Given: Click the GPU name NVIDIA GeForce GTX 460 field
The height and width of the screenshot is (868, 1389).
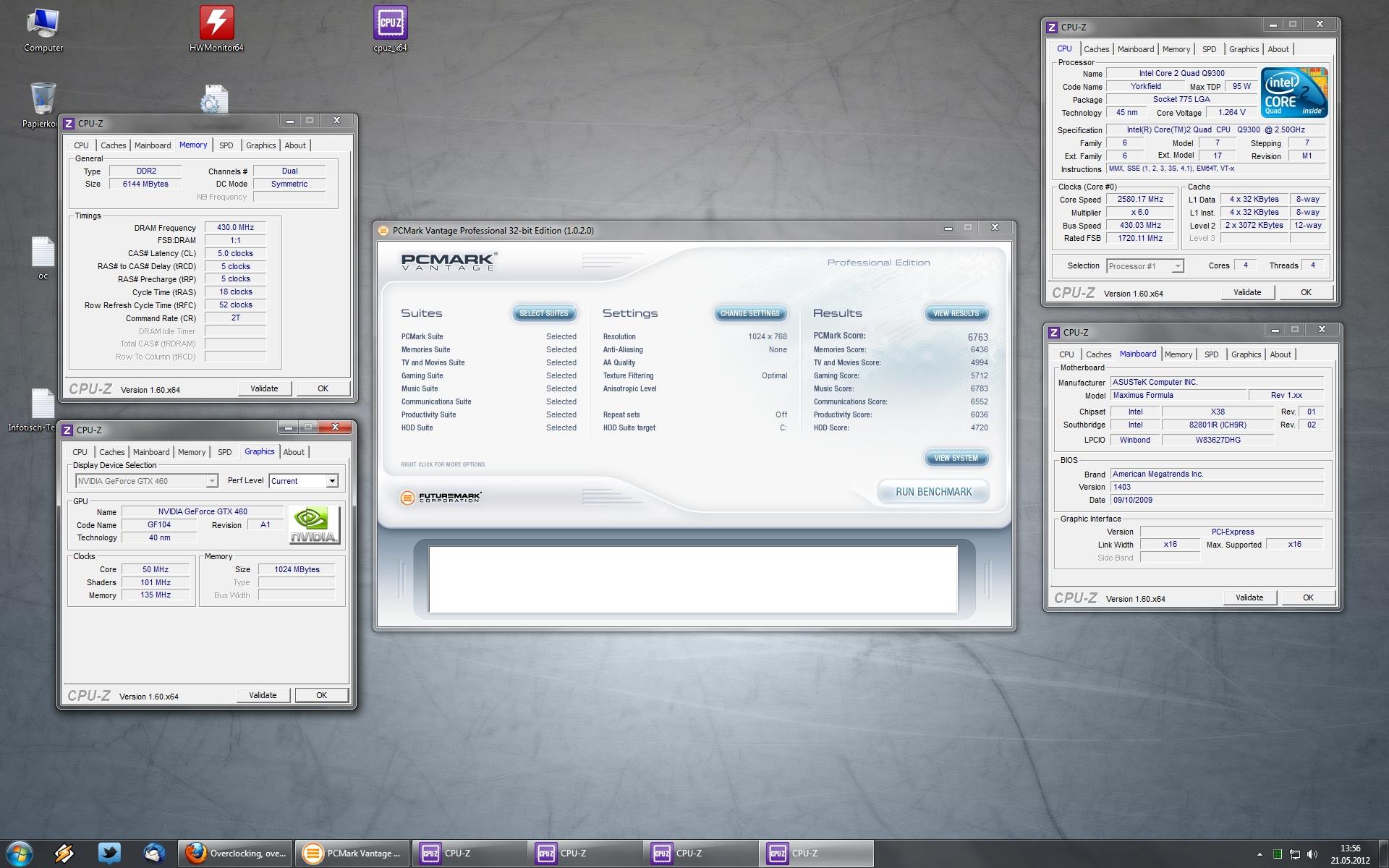Looking at the screenshot, I should pyautogui.click(x=203, y=511).
